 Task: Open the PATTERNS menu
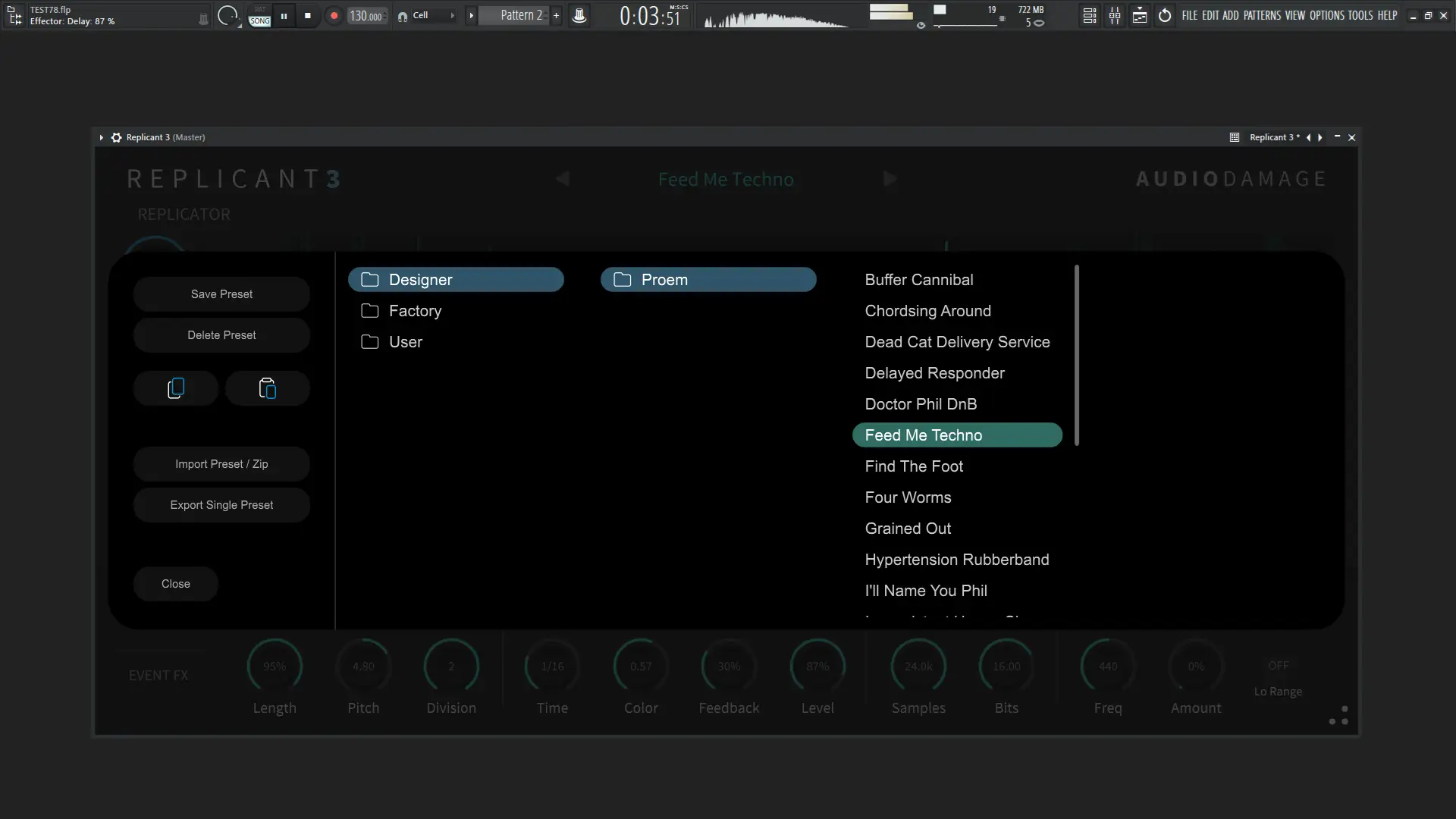(1262, 15)
